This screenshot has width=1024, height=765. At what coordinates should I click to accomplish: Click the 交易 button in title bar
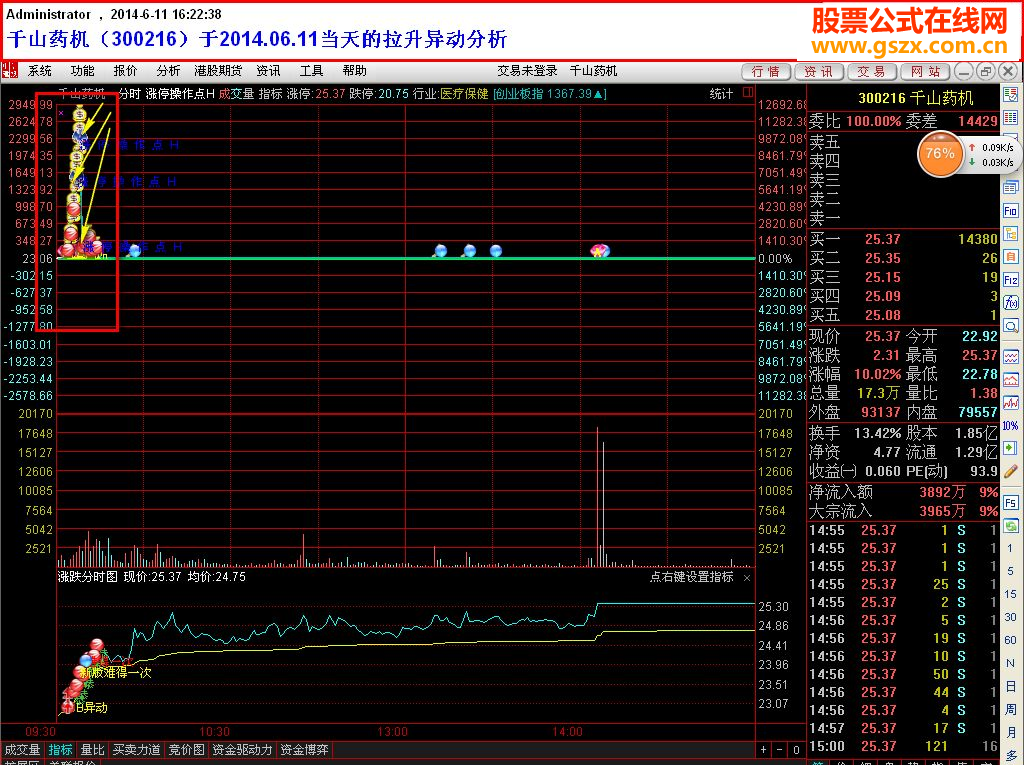pyautogui.click(x=872, y=71)
